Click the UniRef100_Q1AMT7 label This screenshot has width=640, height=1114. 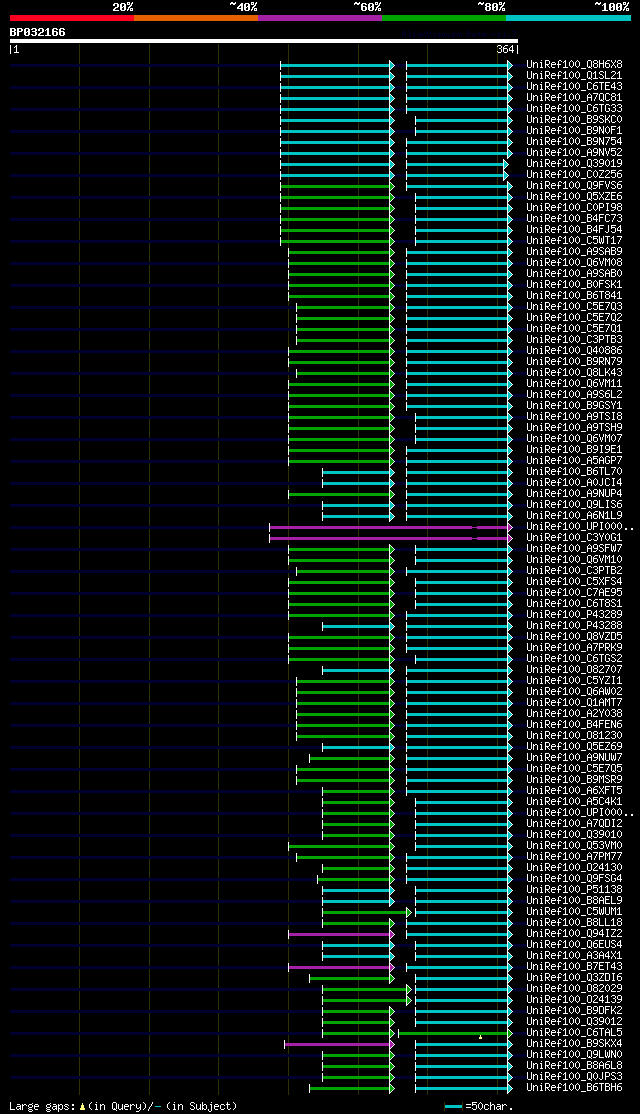[x=575, y=703]
